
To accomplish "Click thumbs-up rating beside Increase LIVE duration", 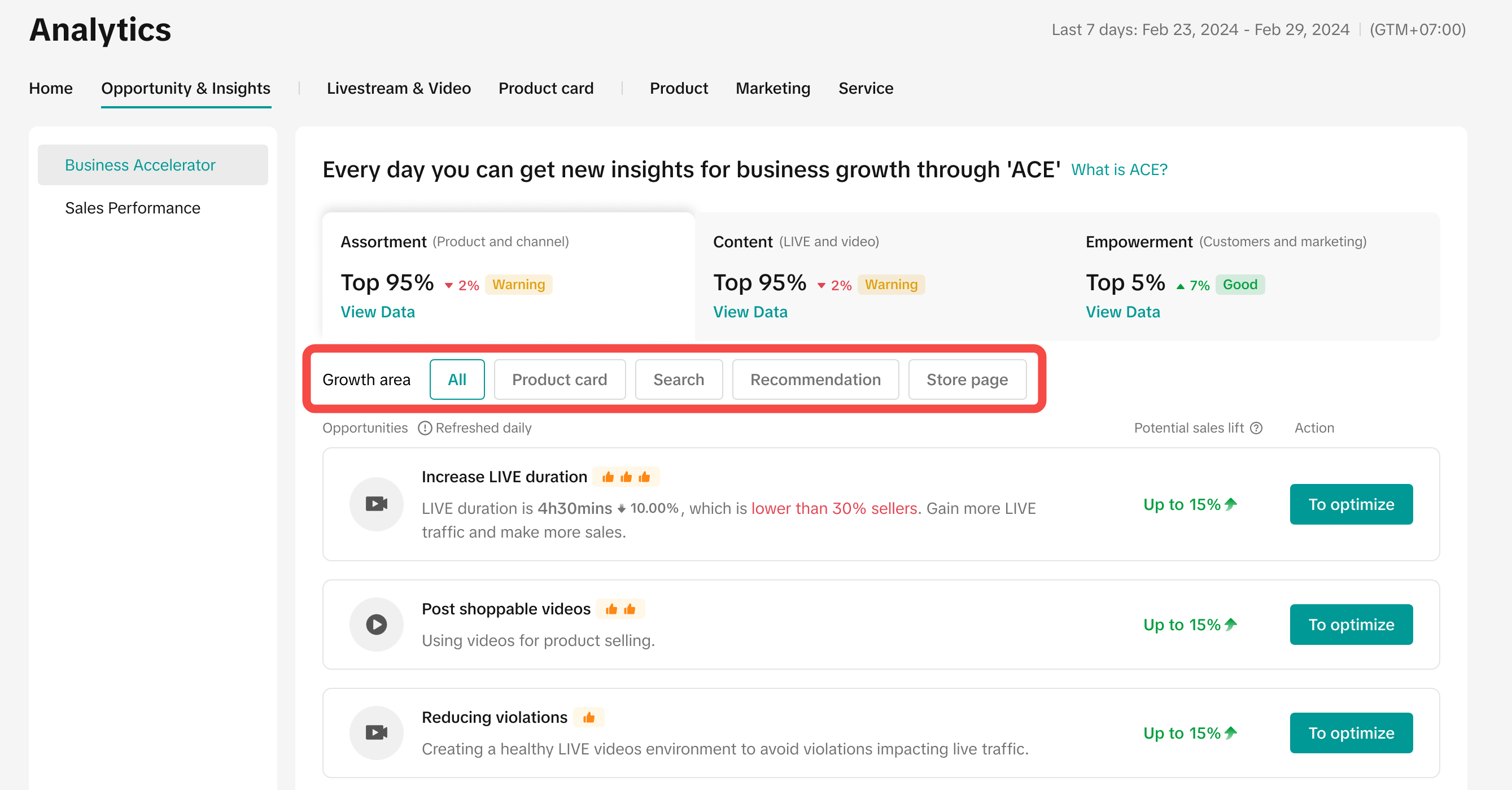I will tap(626, 477).
